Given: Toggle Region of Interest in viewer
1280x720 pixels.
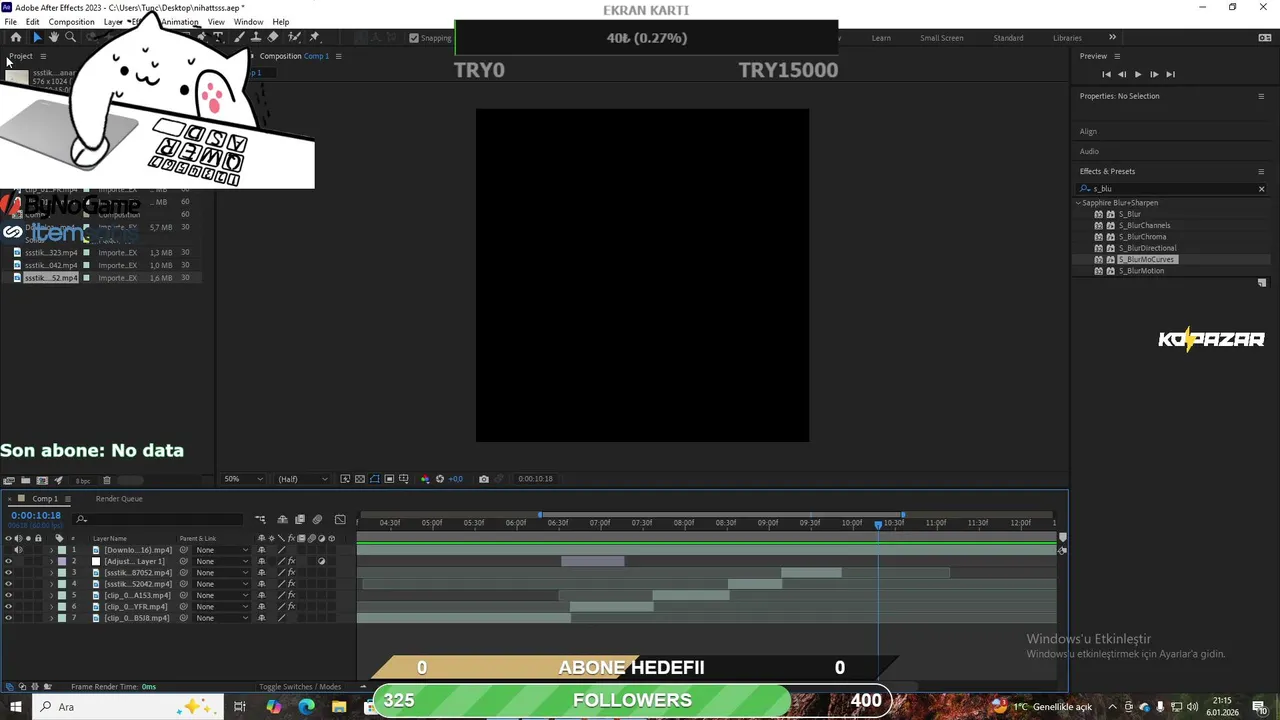Looking at the screenshot, I should 389,479.
